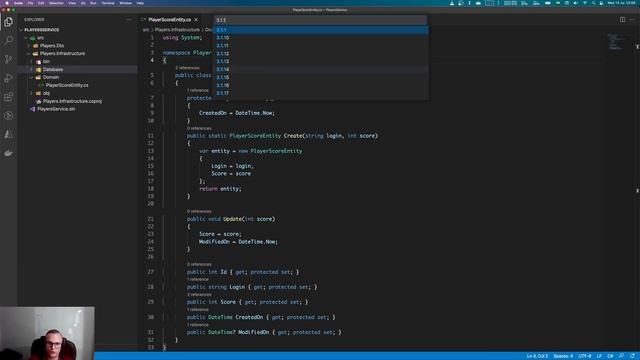Open the Search view in the activity bar
The width and height of the screenshot is (640, 360).
(9, 40)
